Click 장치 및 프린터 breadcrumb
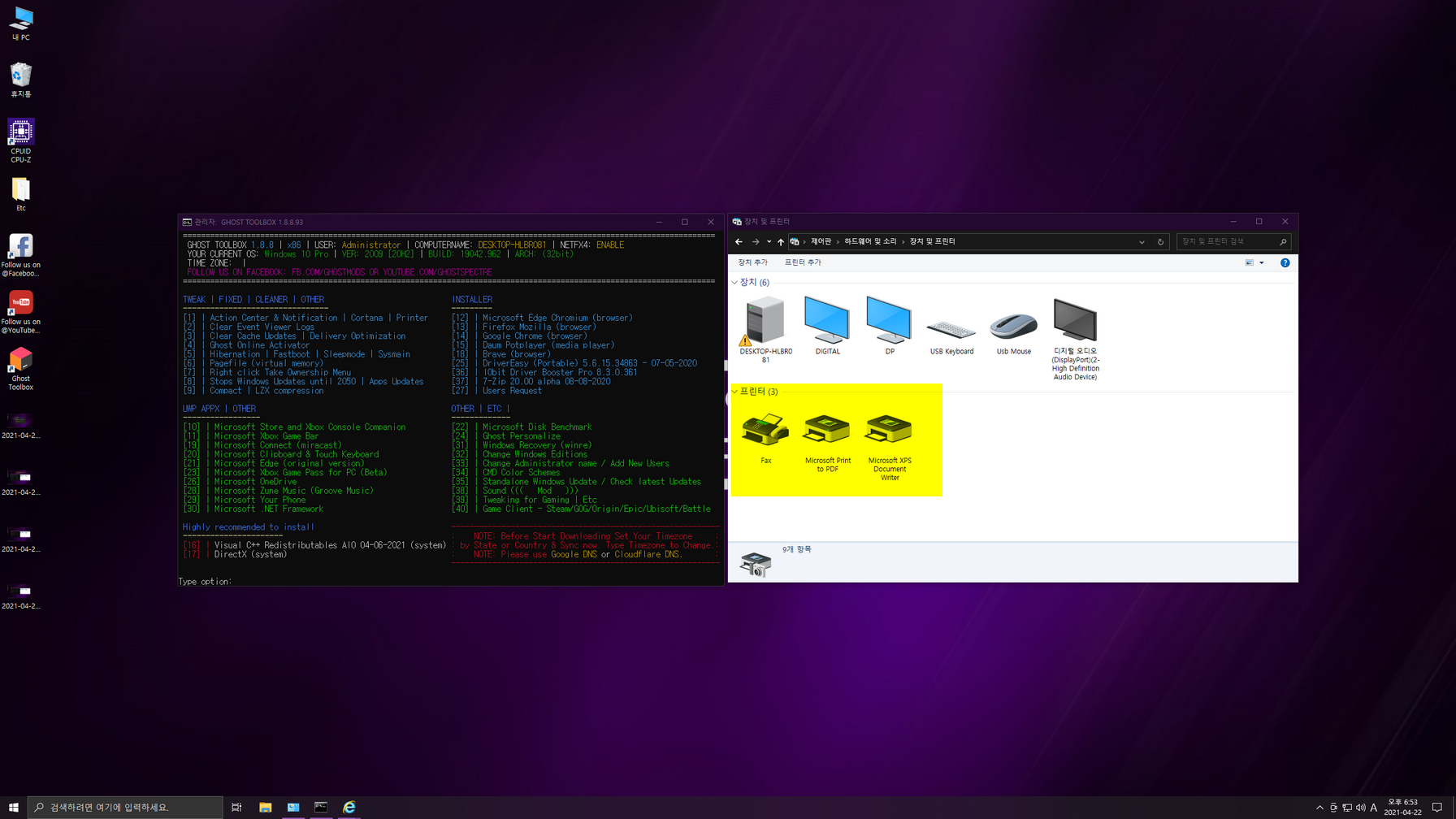1456x819 pixels. click(933, 241)
